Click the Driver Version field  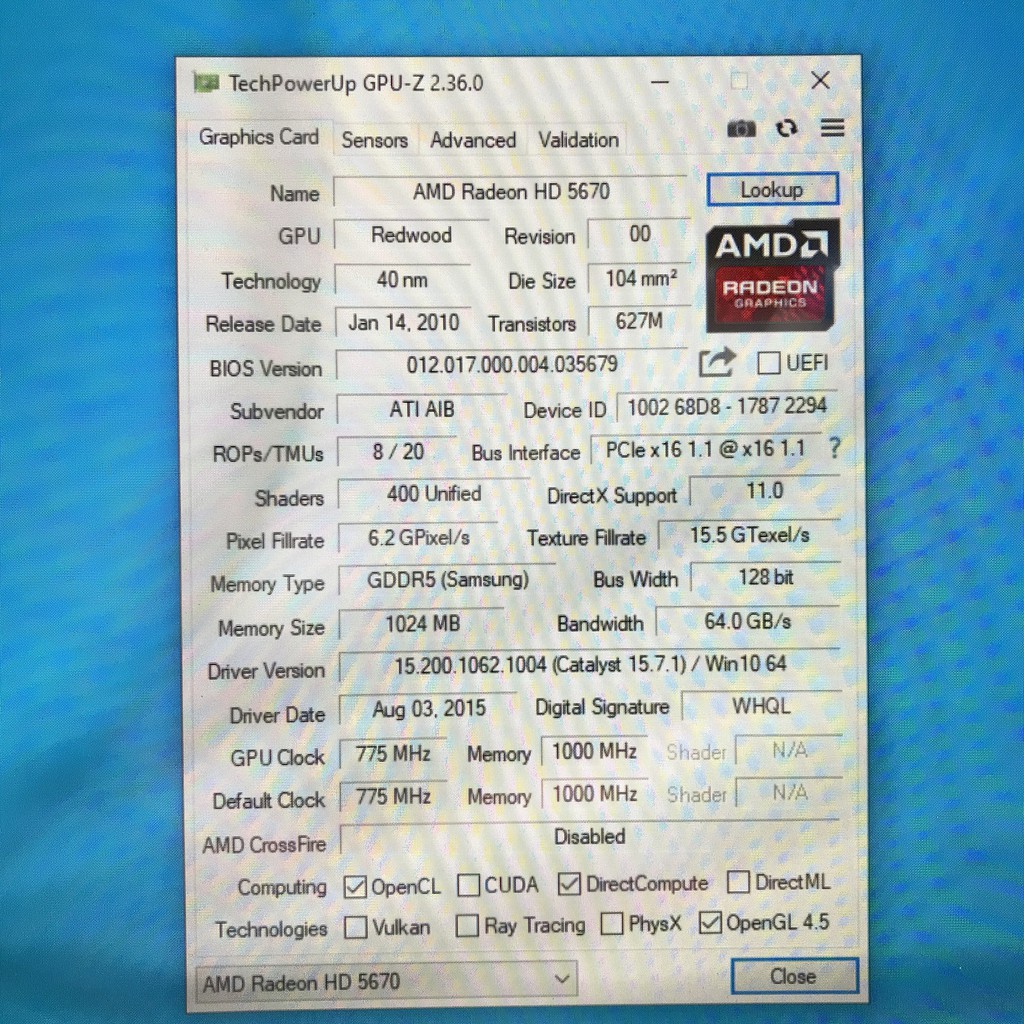[590, 665]
